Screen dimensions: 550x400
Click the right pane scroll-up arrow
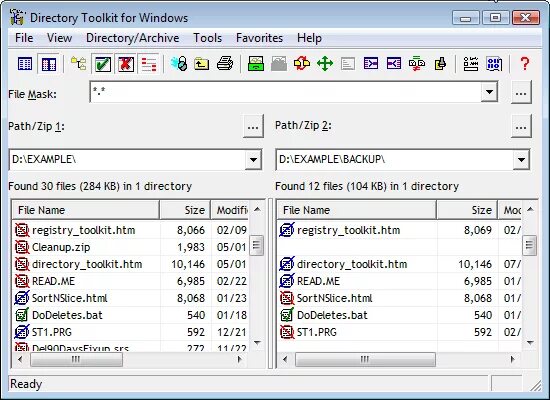click(x=530, y=209)
